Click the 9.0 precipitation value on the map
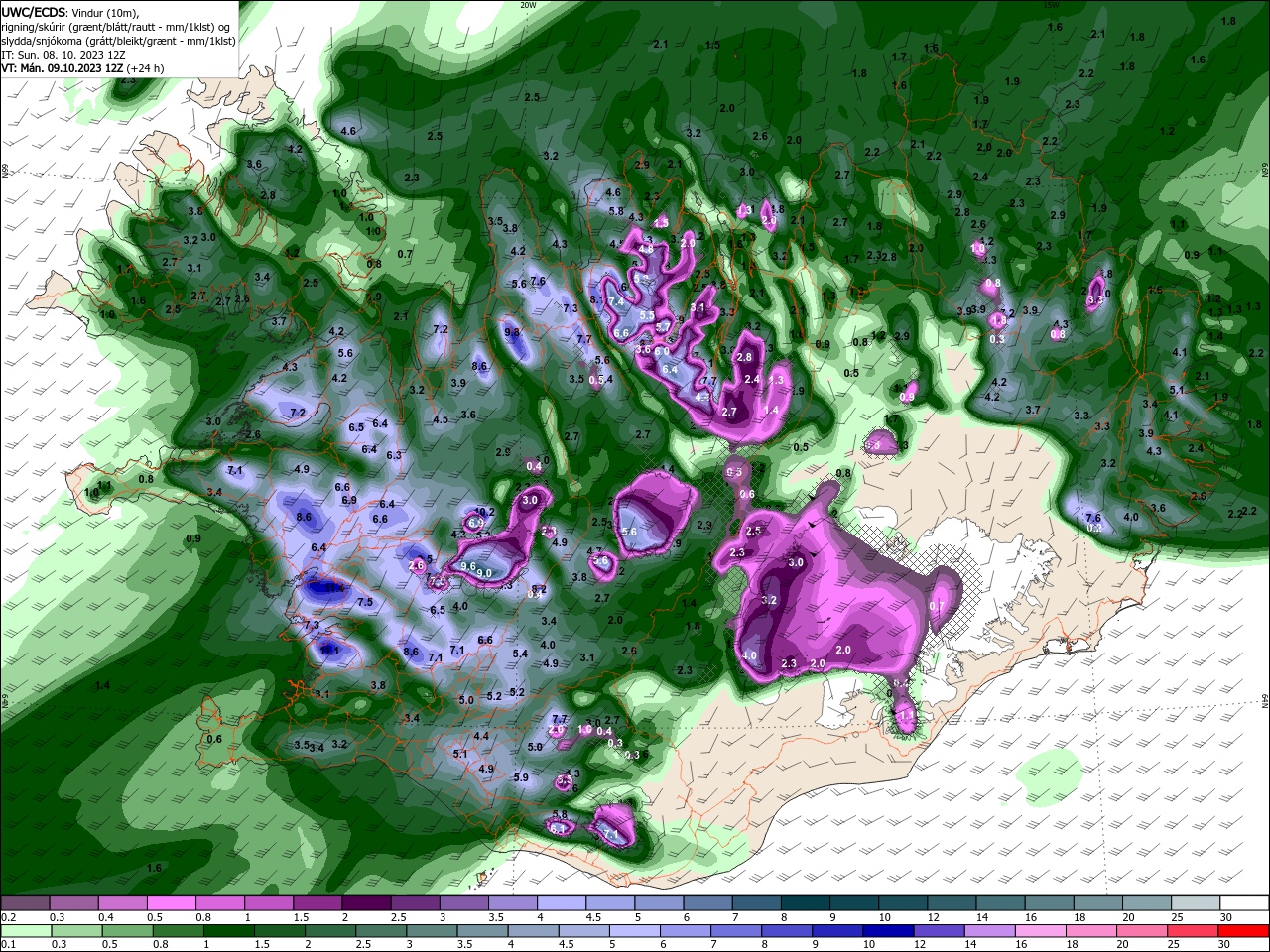1270x952 pixels. point(485,573)
